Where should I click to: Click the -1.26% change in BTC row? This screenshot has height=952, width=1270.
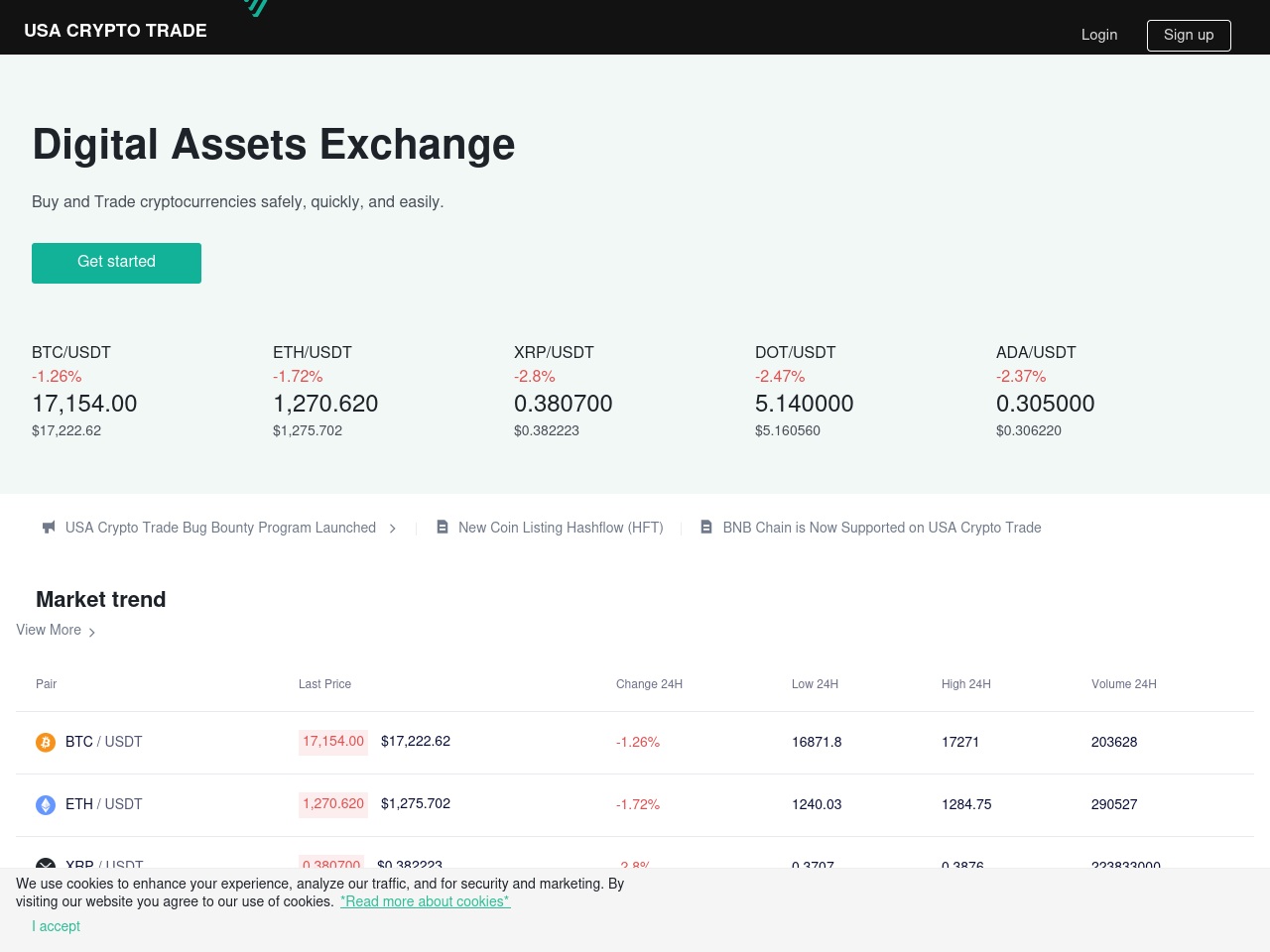pyautogui.click(x=638, y=742)
